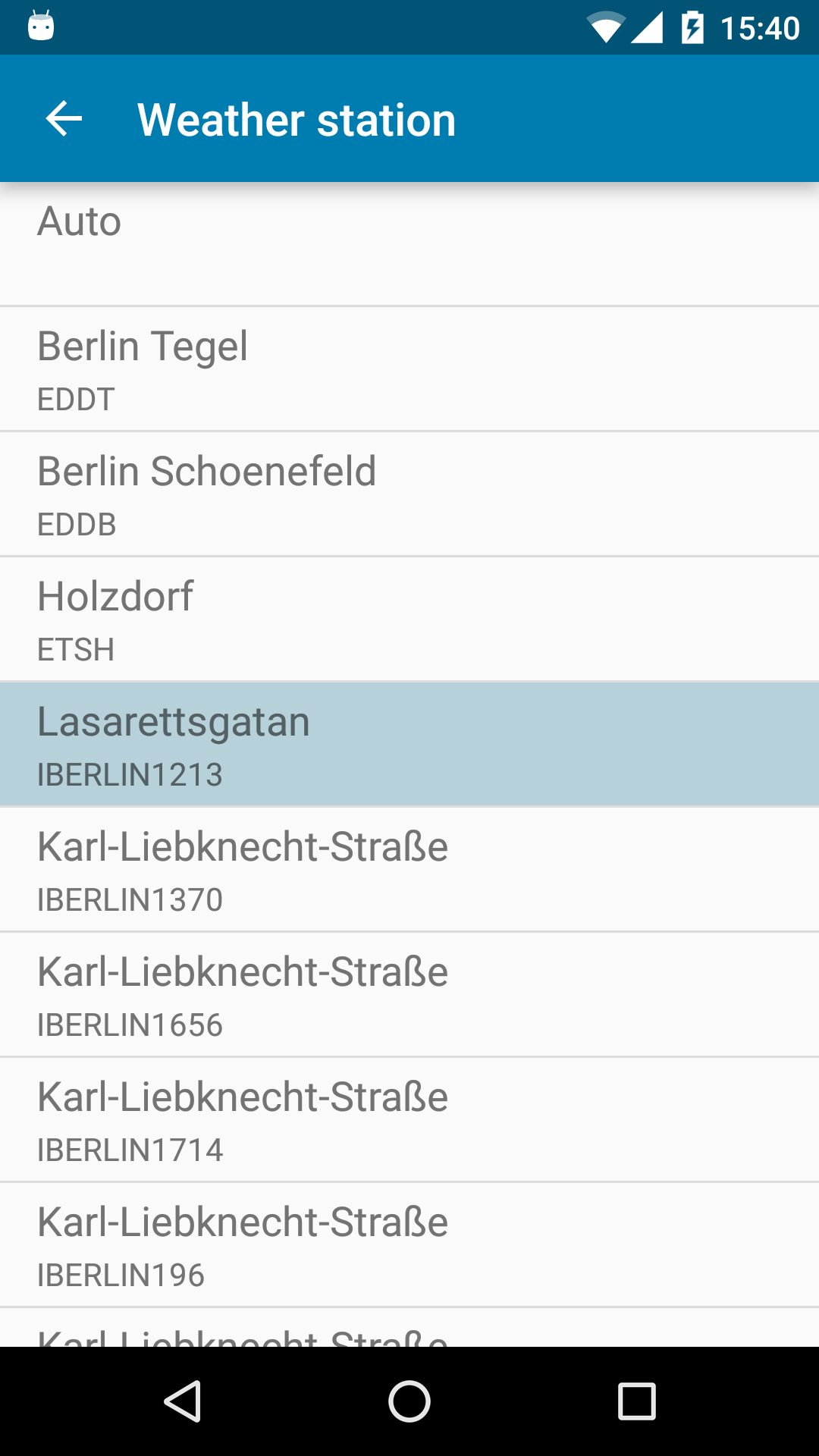
Task: Select highlighted Lasarettsgatan IBERLIN1213 station
Action: pyautogui.click(x=409, y=745)
